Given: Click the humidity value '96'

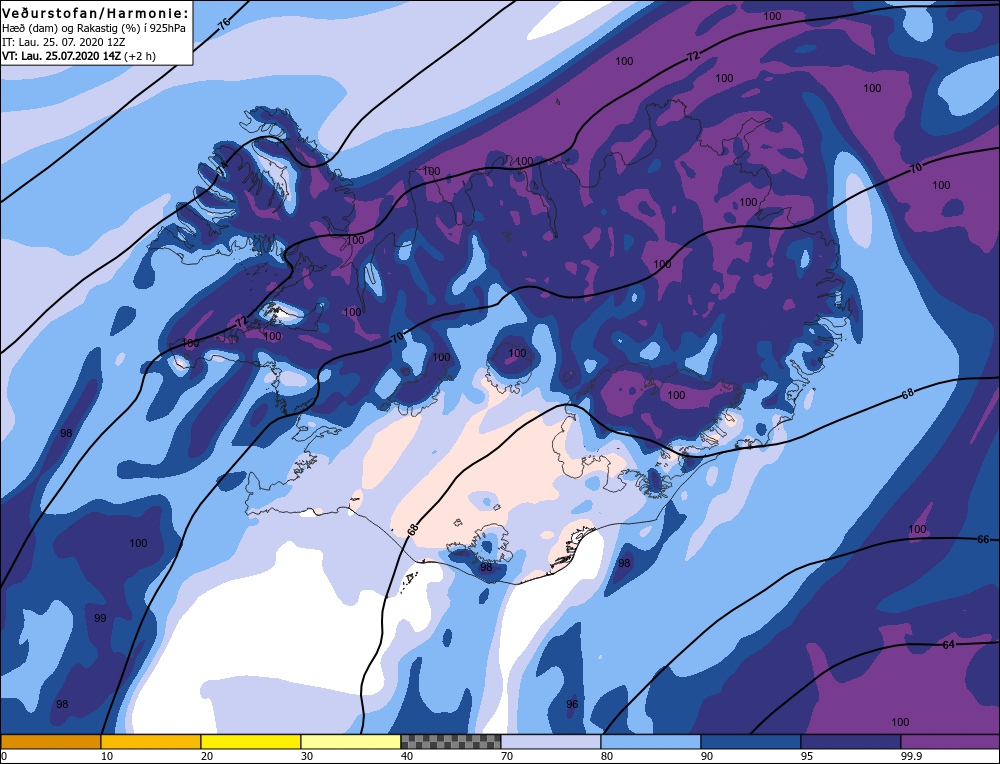Looking at the screenshot, I should (572, 704).
